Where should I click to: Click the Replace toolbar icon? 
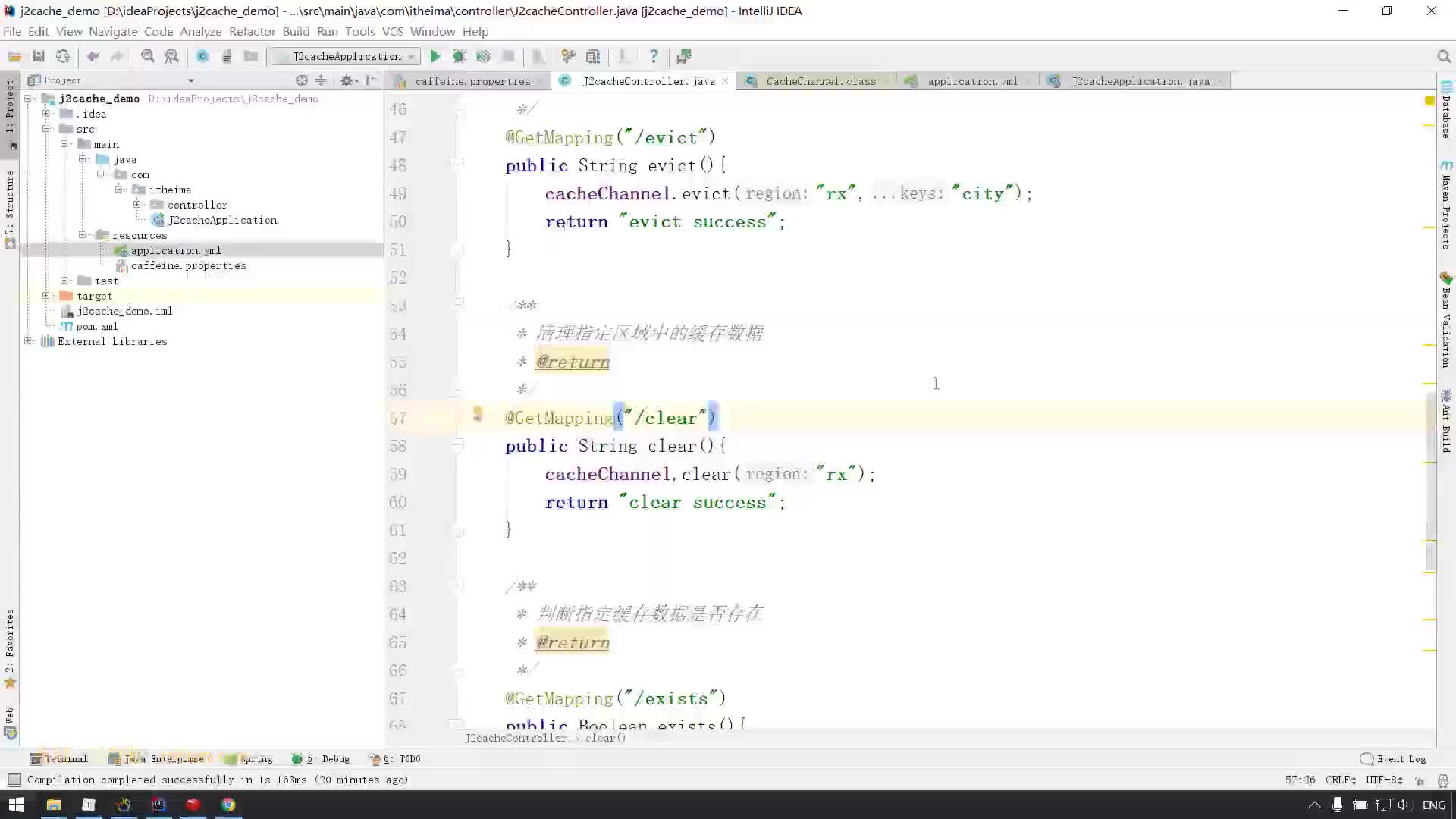coord(172,56)
